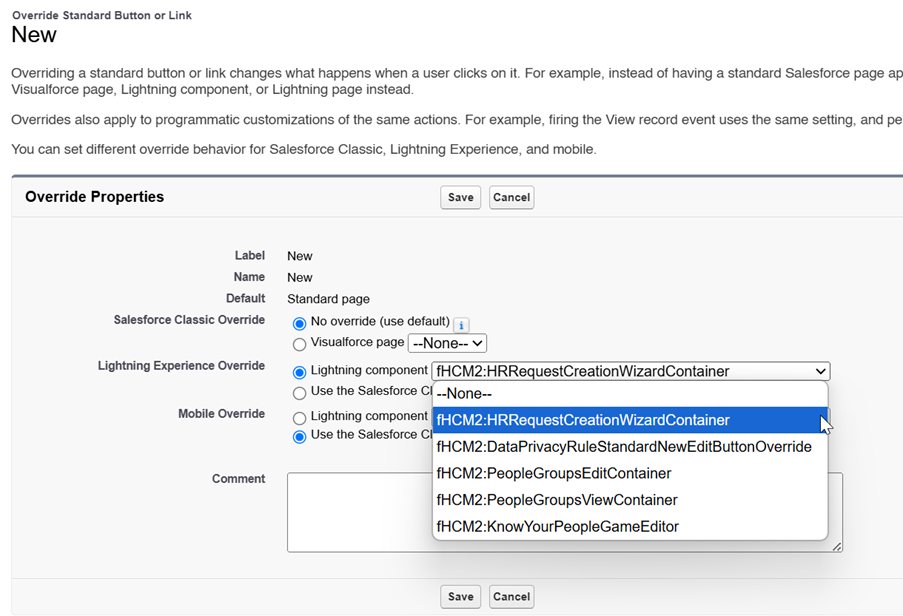Select Lightning component radio for Lightning Experience Override
Screen dimensions: 903x616
click(x=299, y=372)
